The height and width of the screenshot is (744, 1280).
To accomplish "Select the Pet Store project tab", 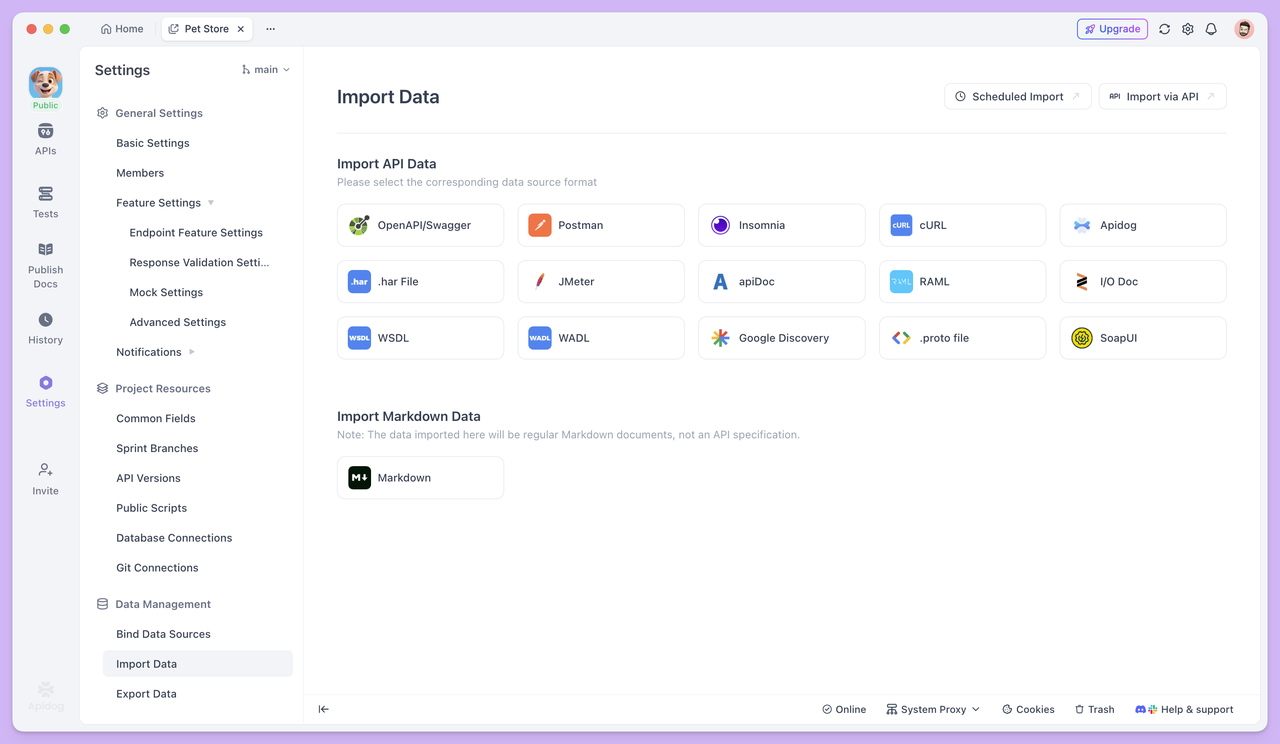I will (x=205, y=29).
